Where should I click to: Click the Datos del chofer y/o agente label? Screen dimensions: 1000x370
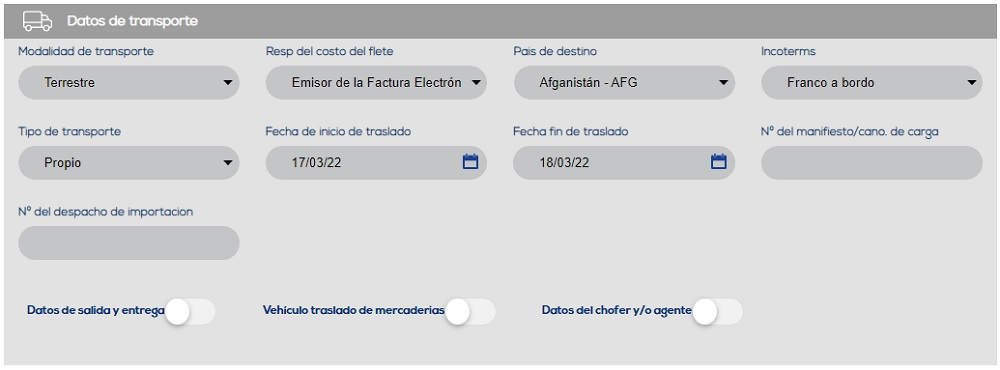point(617,311)
